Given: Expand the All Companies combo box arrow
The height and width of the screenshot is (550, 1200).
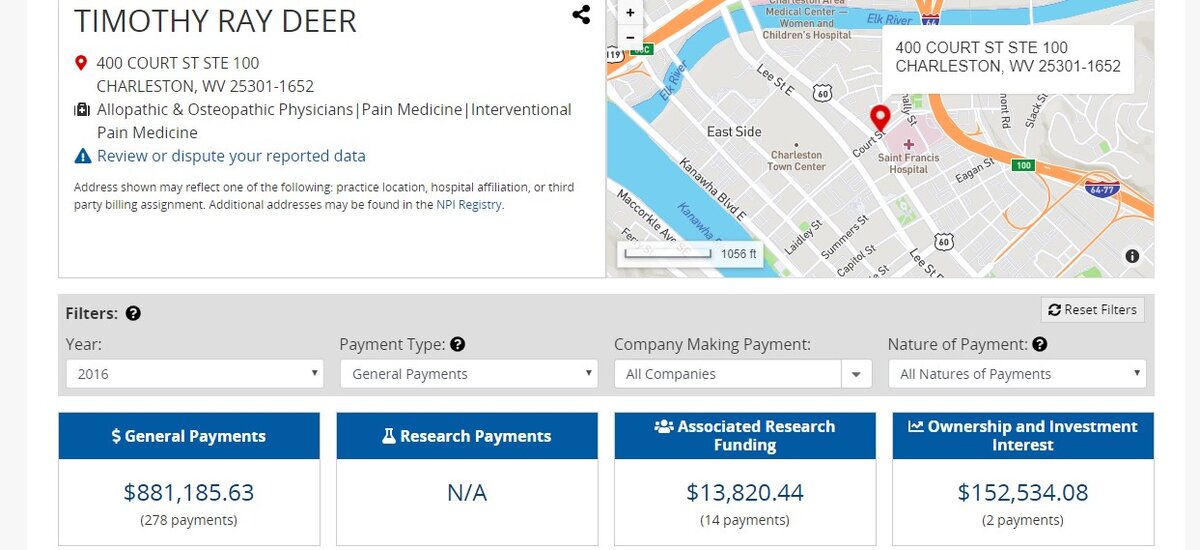Looking at the screenshot, I should (856, 374).
